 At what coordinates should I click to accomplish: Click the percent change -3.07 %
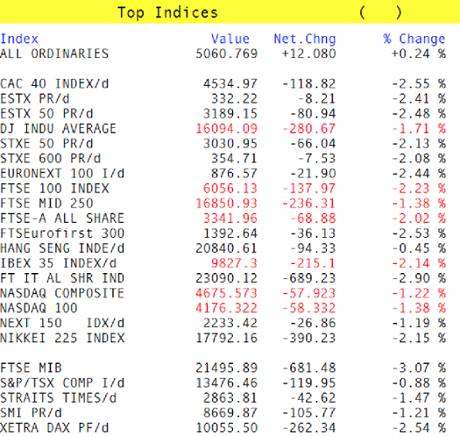coord(419,368)
